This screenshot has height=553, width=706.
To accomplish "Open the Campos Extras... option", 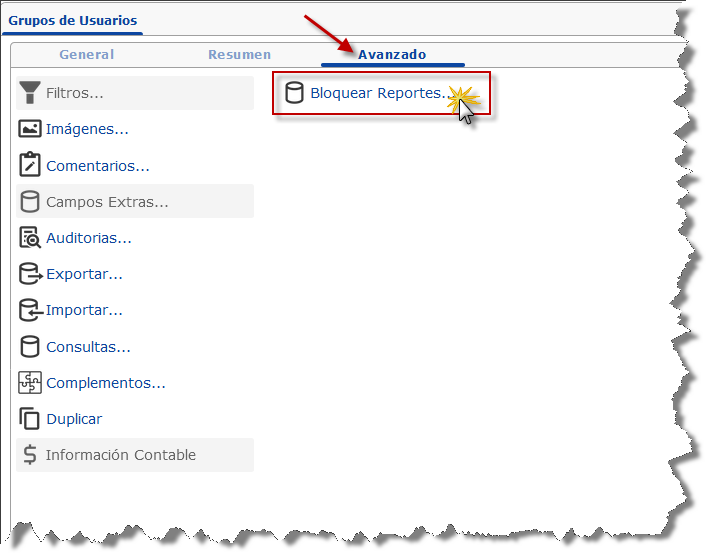I will (107, 202).
